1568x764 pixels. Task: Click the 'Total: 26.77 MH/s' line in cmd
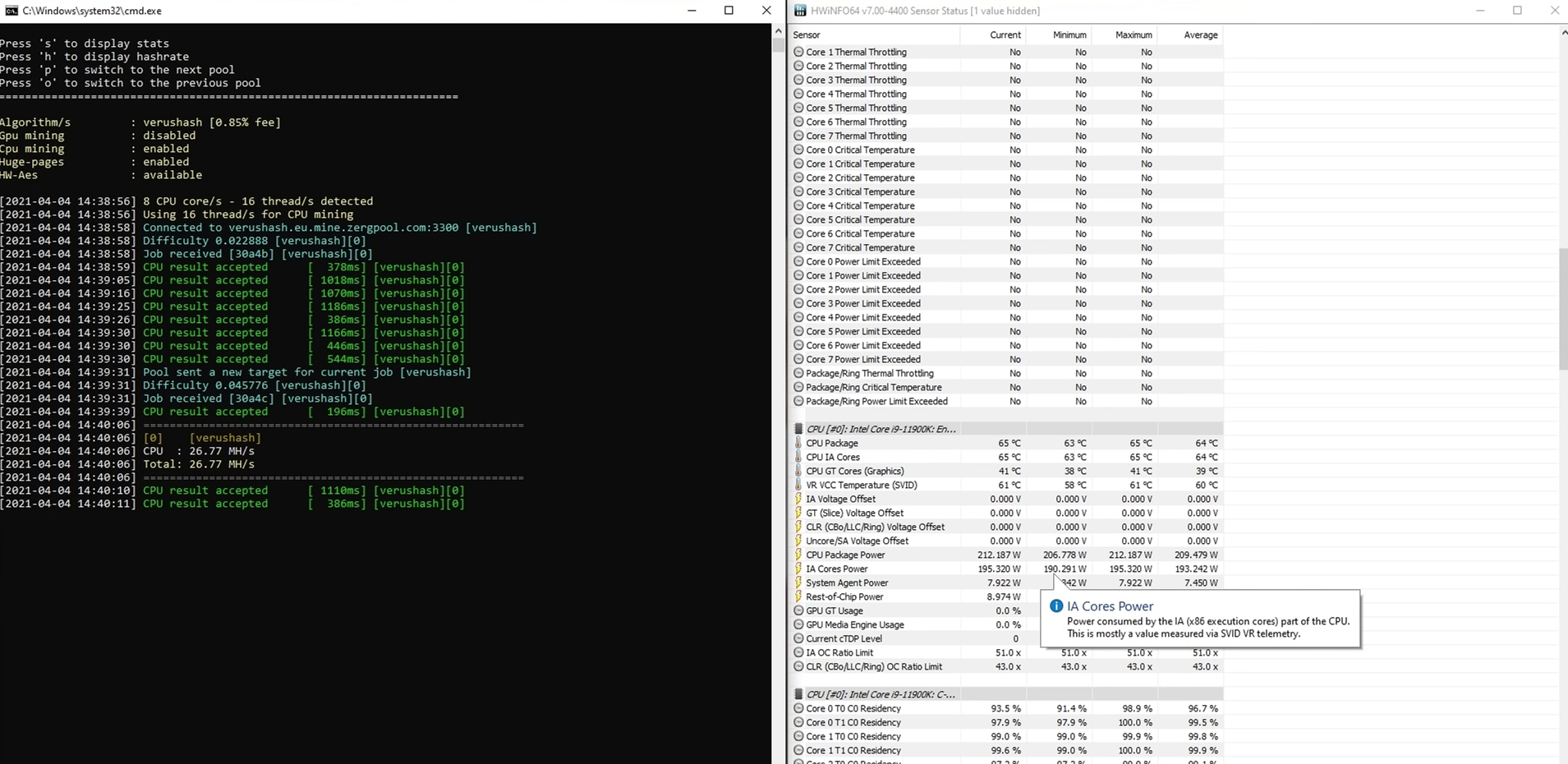(x=199, y=464)
